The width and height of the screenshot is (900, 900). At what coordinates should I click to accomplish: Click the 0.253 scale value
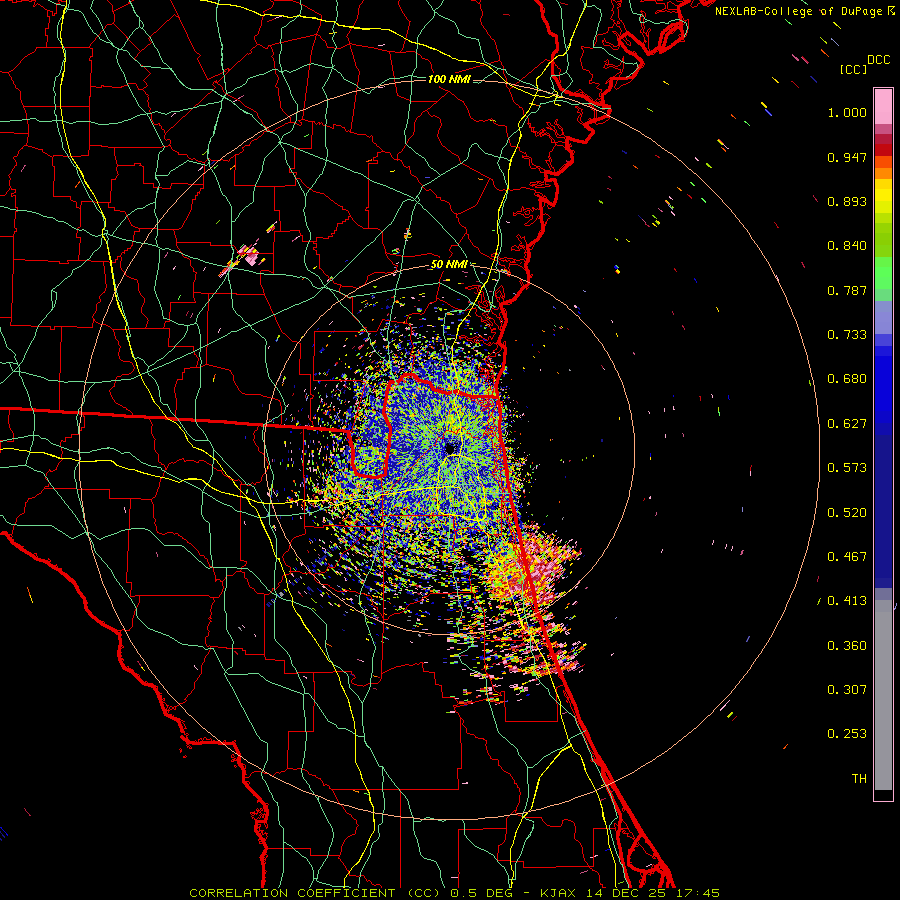tap(847, 734)
